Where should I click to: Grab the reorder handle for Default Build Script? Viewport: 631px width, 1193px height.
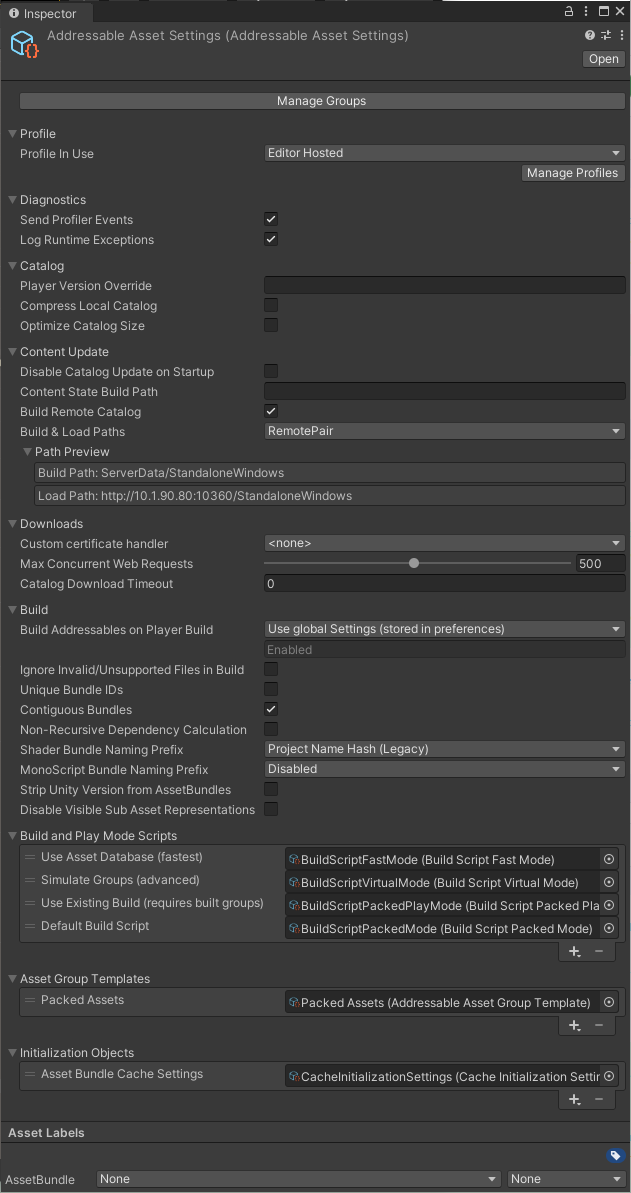[x=30, y=926]
